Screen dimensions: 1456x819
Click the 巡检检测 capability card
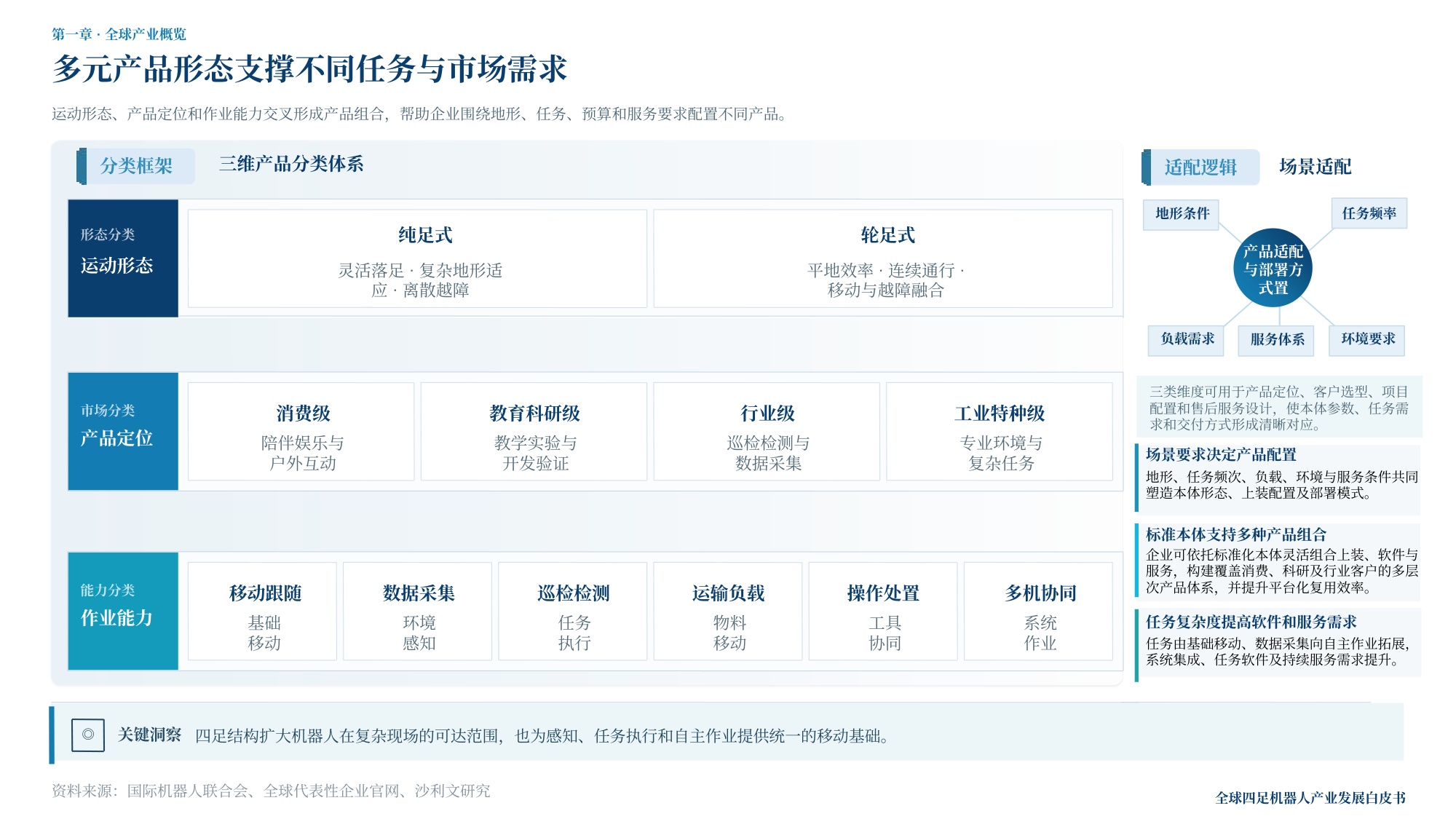tap(572, 612)
